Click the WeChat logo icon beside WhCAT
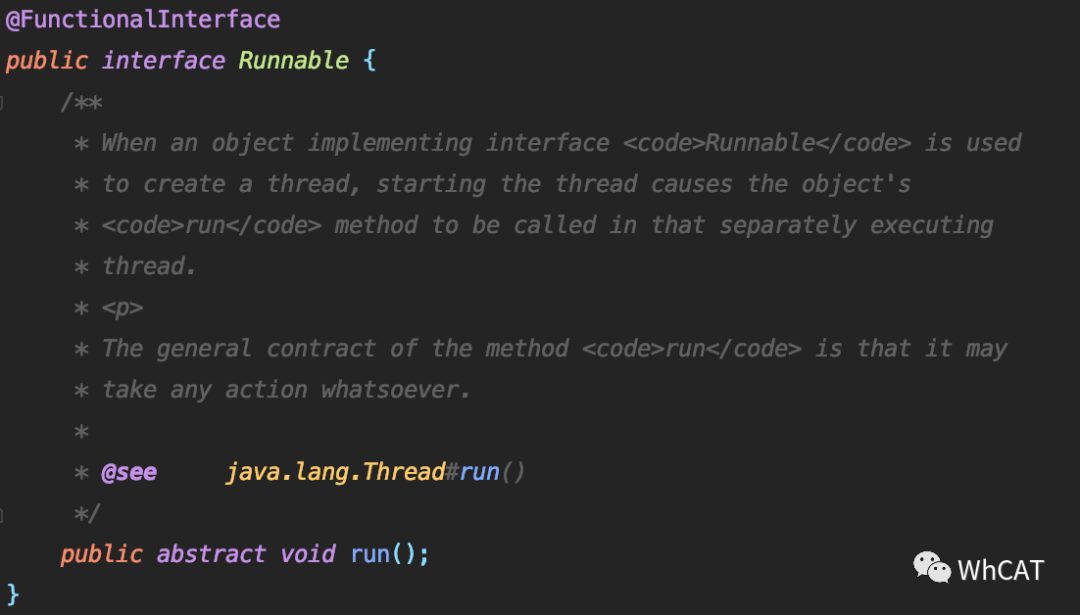1080x615 pixels. (932, 567)
